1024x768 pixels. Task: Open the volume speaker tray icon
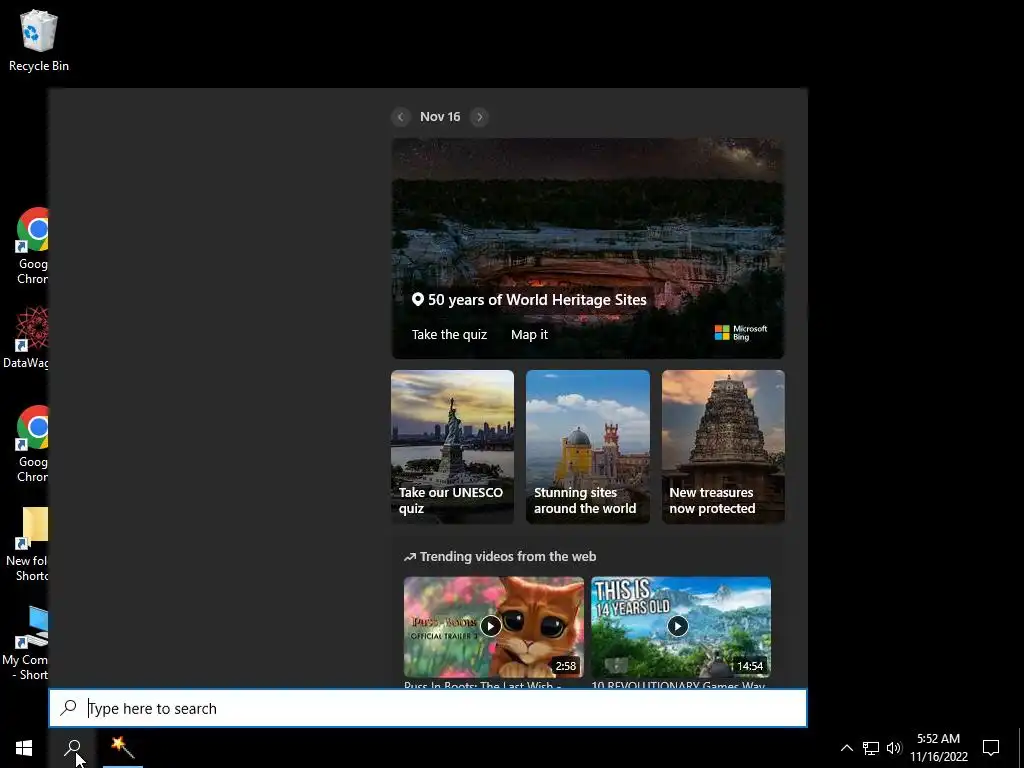[894, 748]
